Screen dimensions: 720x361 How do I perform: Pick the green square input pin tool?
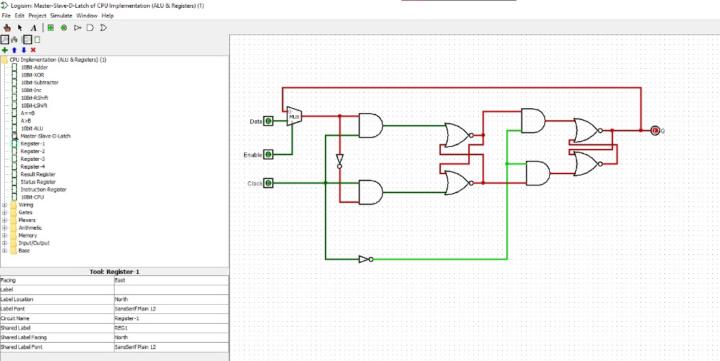(x=51, y=28)
